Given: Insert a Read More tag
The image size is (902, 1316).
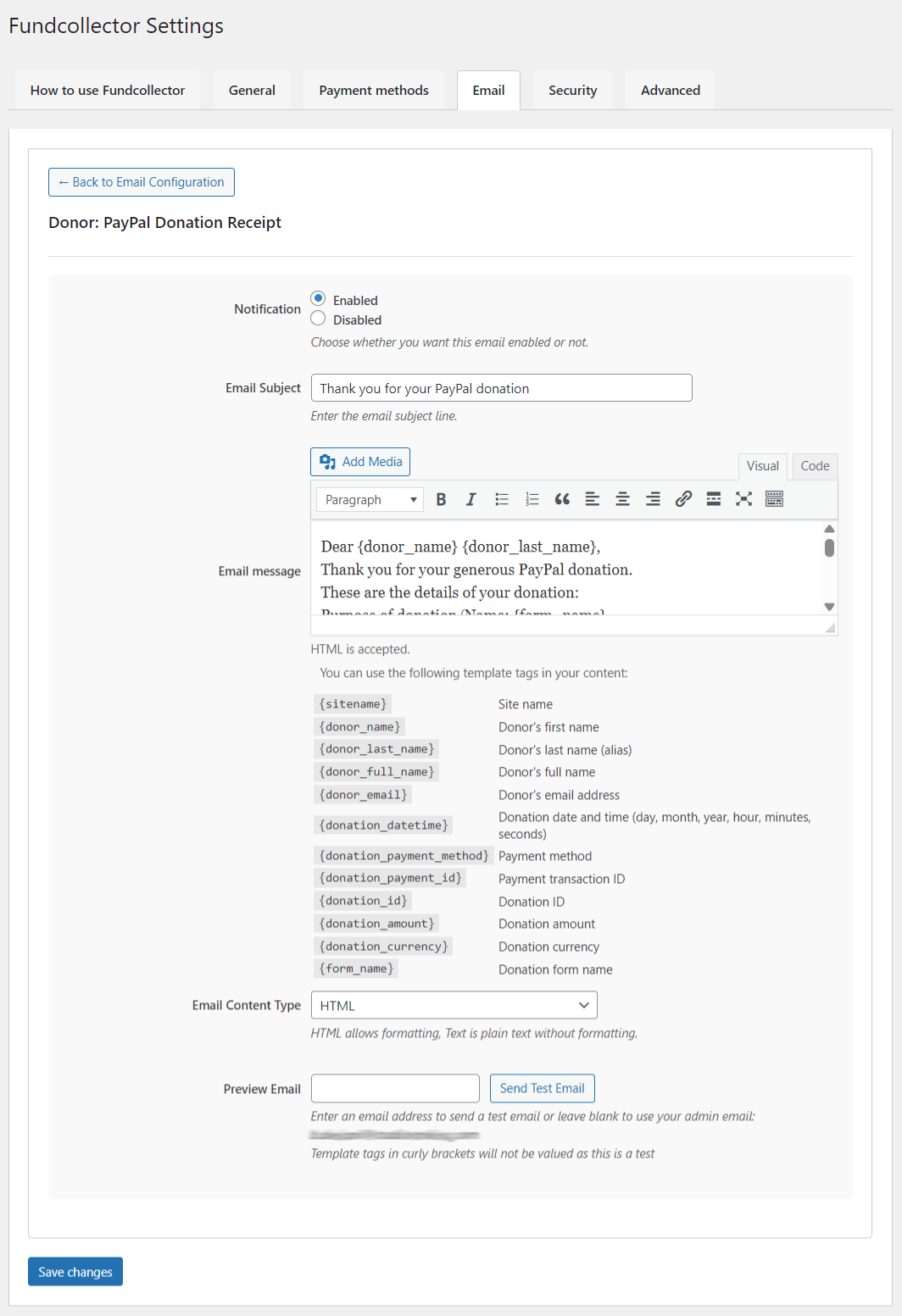Looking at the screenshot, I should [x=713, y=499].
